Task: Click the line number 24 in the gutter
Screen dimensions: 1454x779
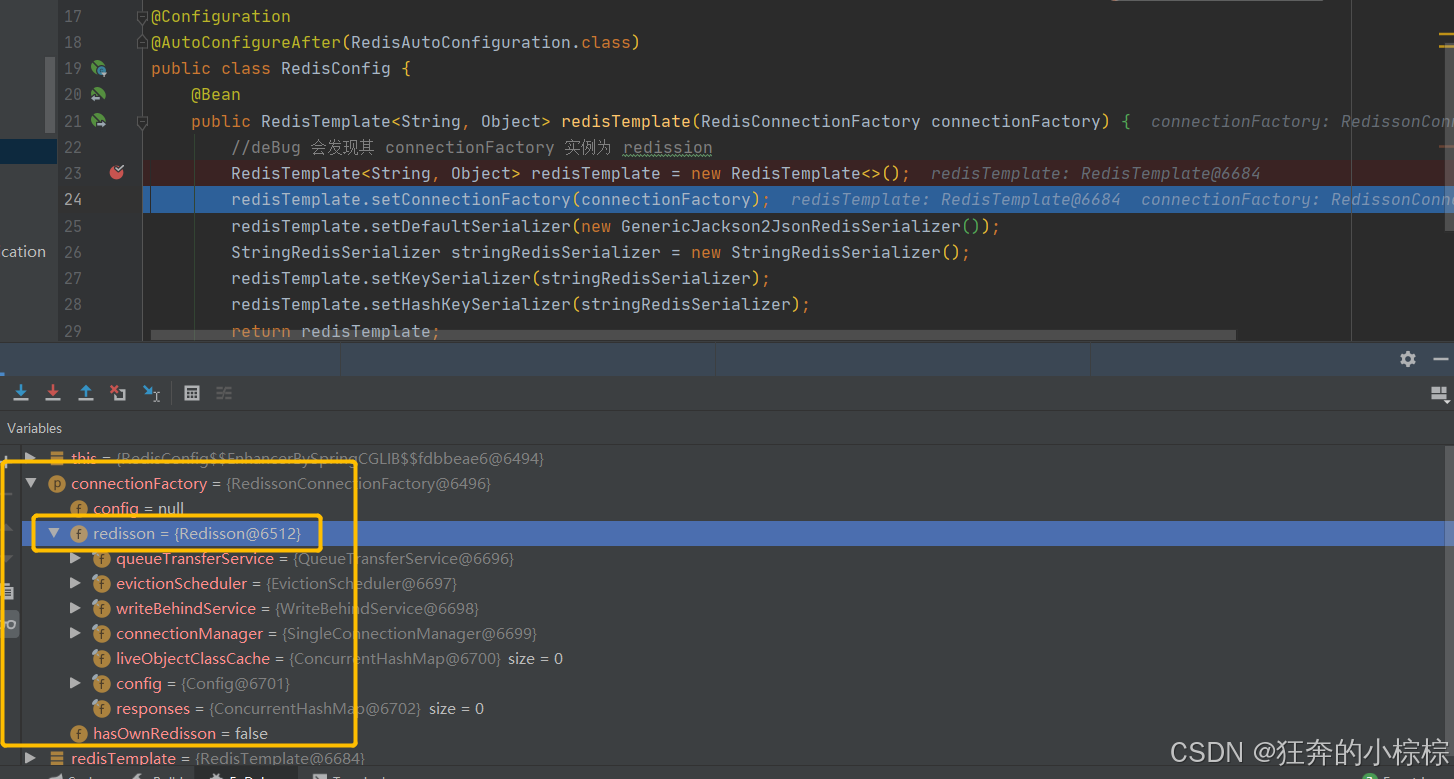Action: pos(73,199)
